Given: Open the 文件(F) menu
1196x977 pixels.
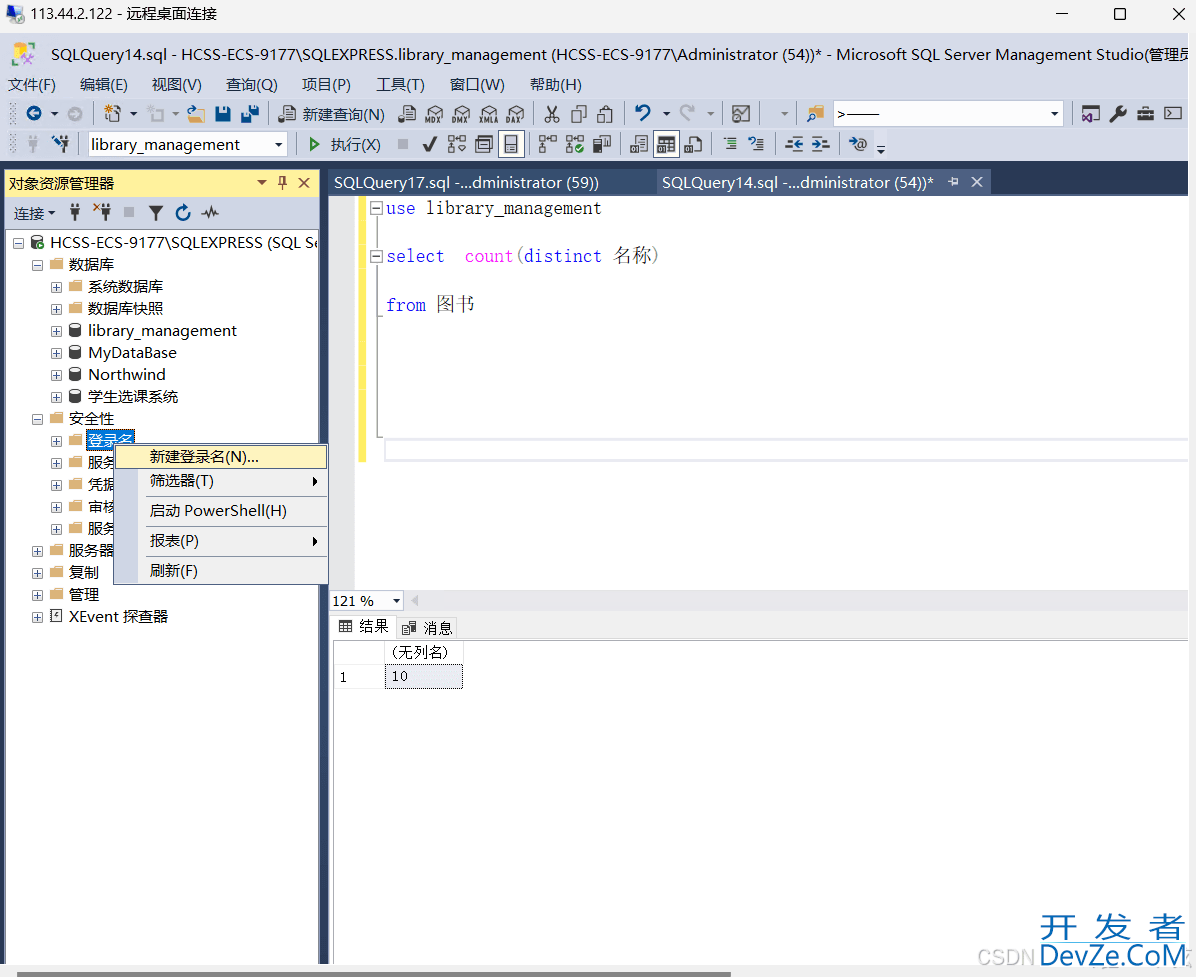Looking at the screenshot, I should [32, 85].
